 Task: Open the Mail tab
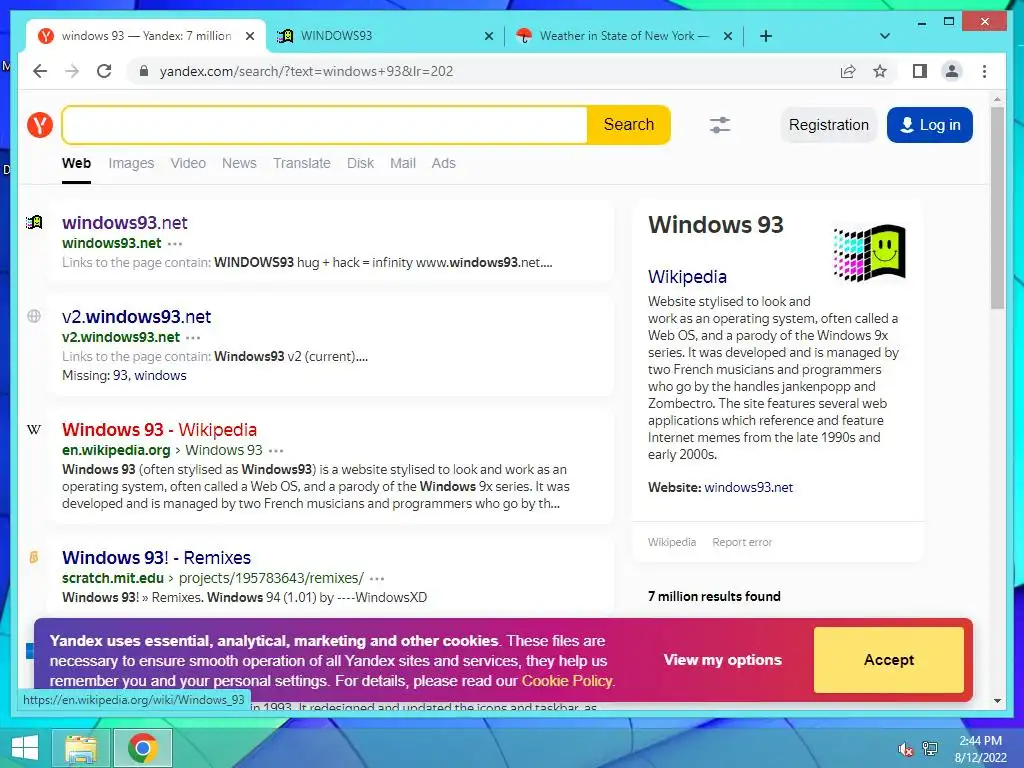pyautogui.click(x=403, y=163)
